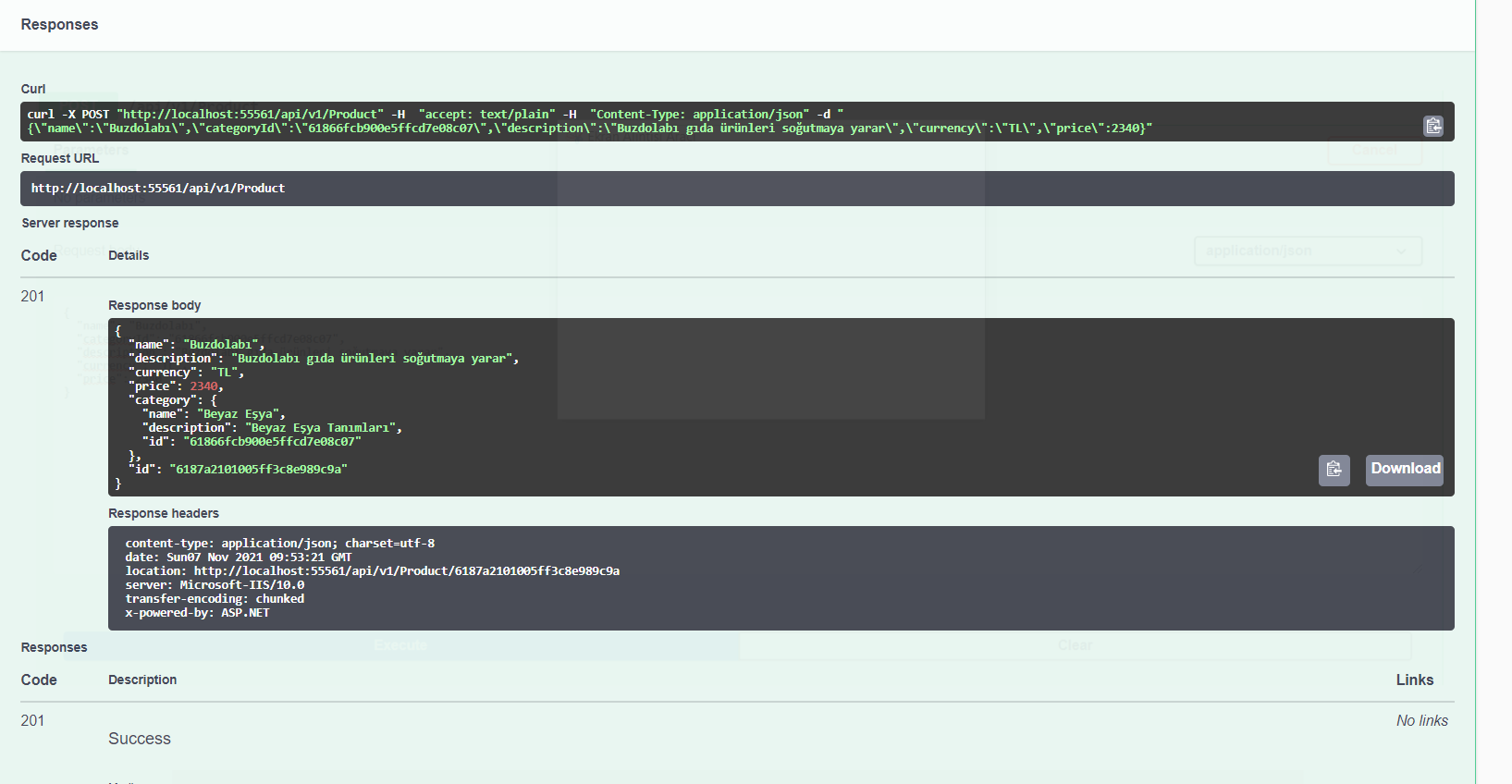Click the Responses section heading at top
The image size is (1512, 784).
(x=59, y=24)
